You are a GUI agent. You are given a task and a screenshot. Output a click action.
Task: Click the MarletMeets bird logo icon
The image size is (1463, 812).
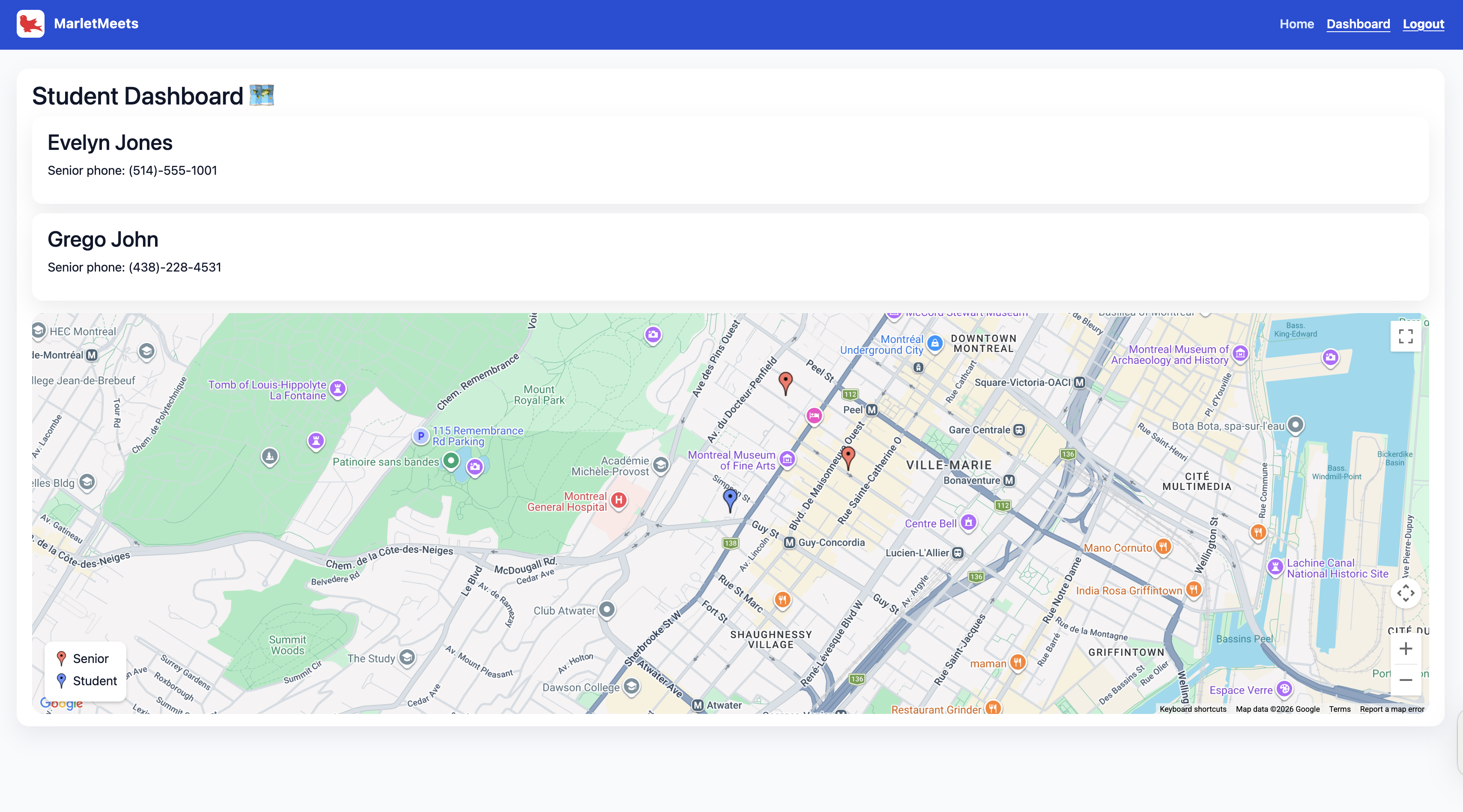[31, 24]
